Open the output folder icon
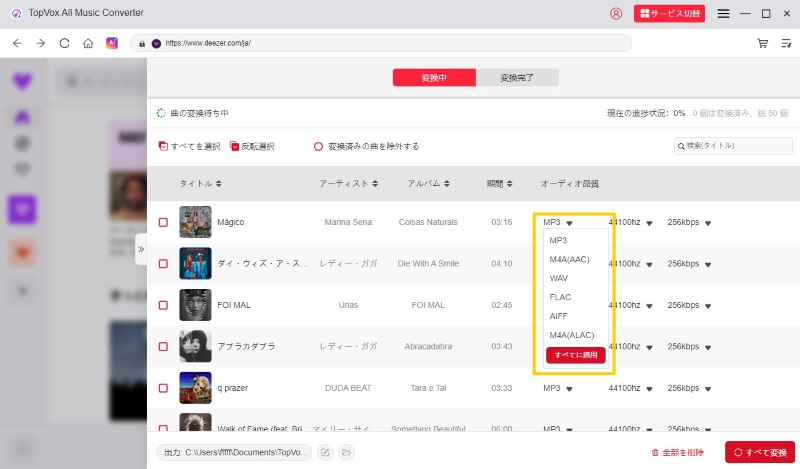The height and width of the screenshot is (469, 800). coord(346,452)
